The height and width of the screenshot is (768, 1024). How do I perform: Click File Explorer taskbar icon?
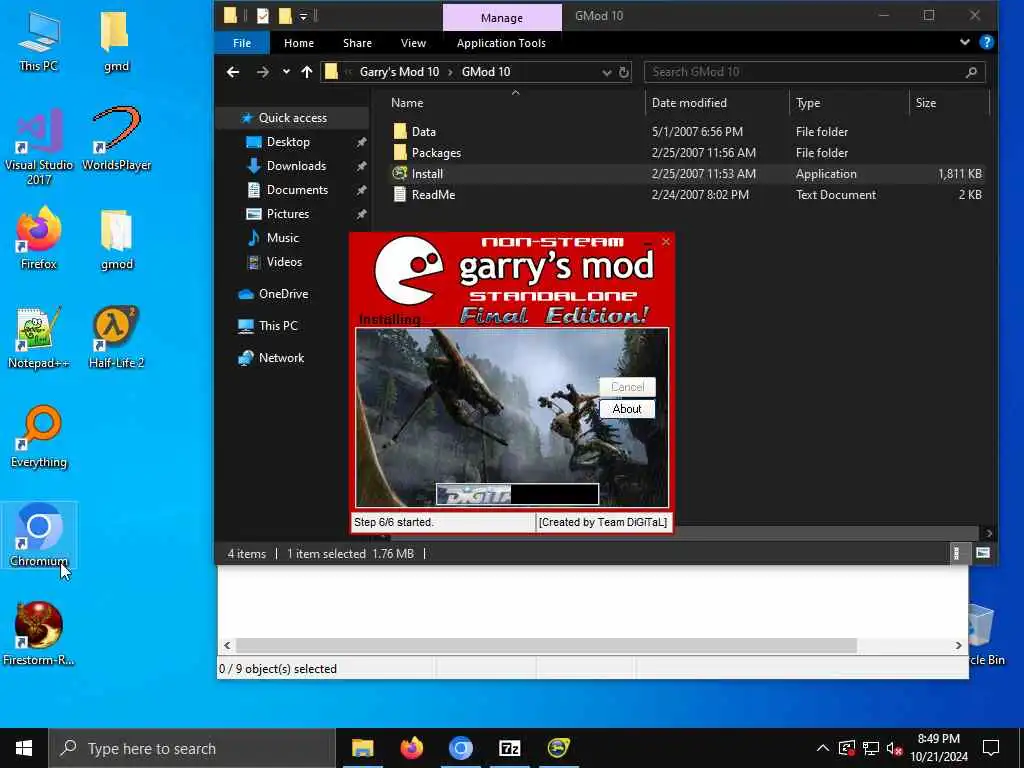click(362, 748)
